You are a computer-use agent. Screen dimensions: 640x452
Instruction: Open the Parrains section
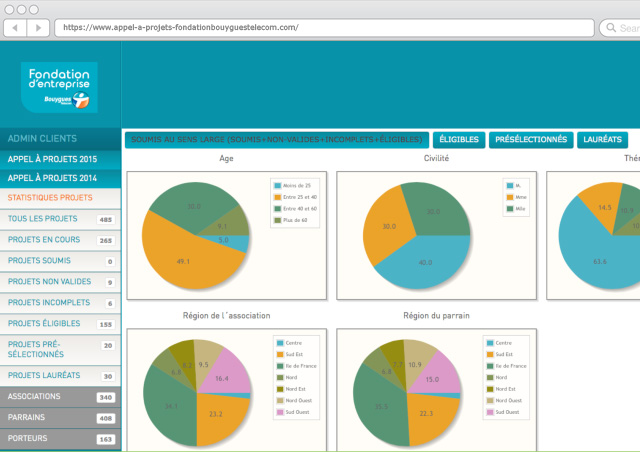point(60,418)
